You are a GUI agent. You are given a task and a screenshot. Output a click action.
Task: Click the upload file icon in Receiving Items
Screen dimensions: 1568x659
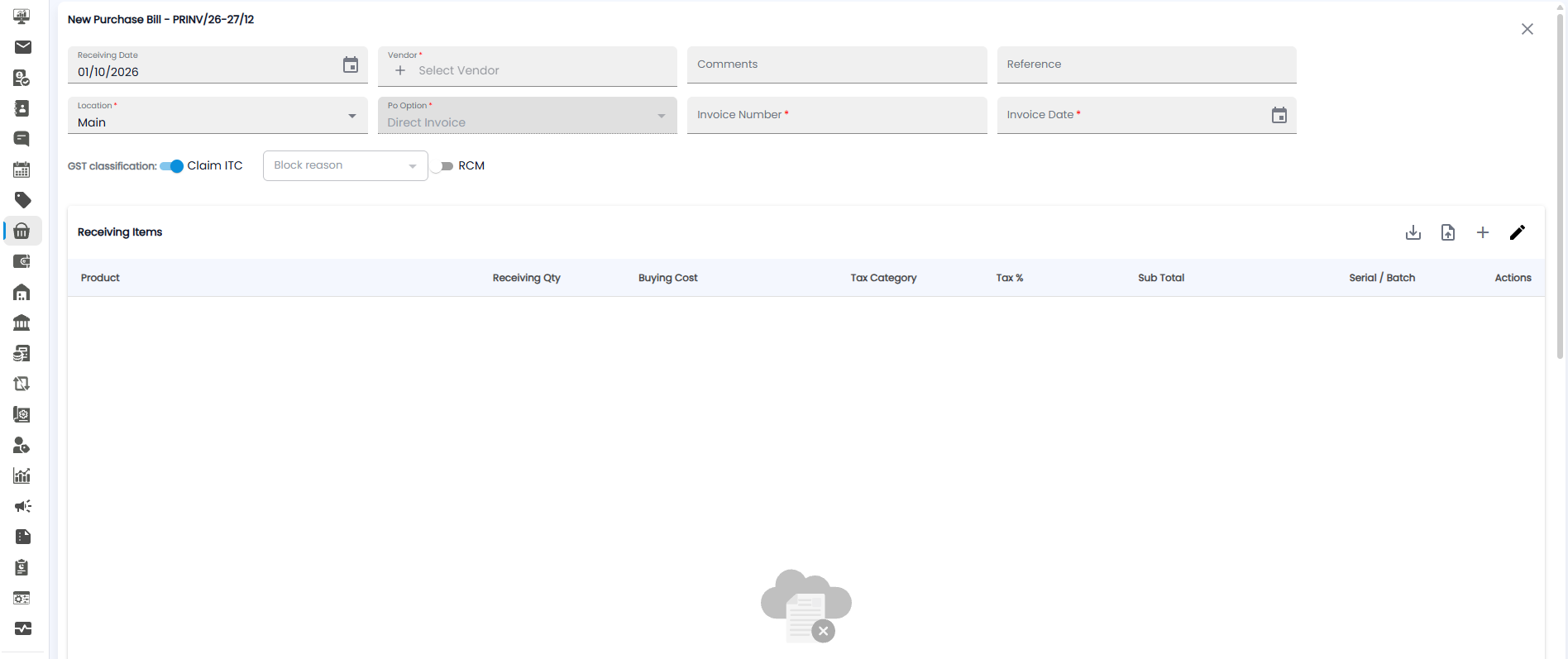pos(1448,232)
